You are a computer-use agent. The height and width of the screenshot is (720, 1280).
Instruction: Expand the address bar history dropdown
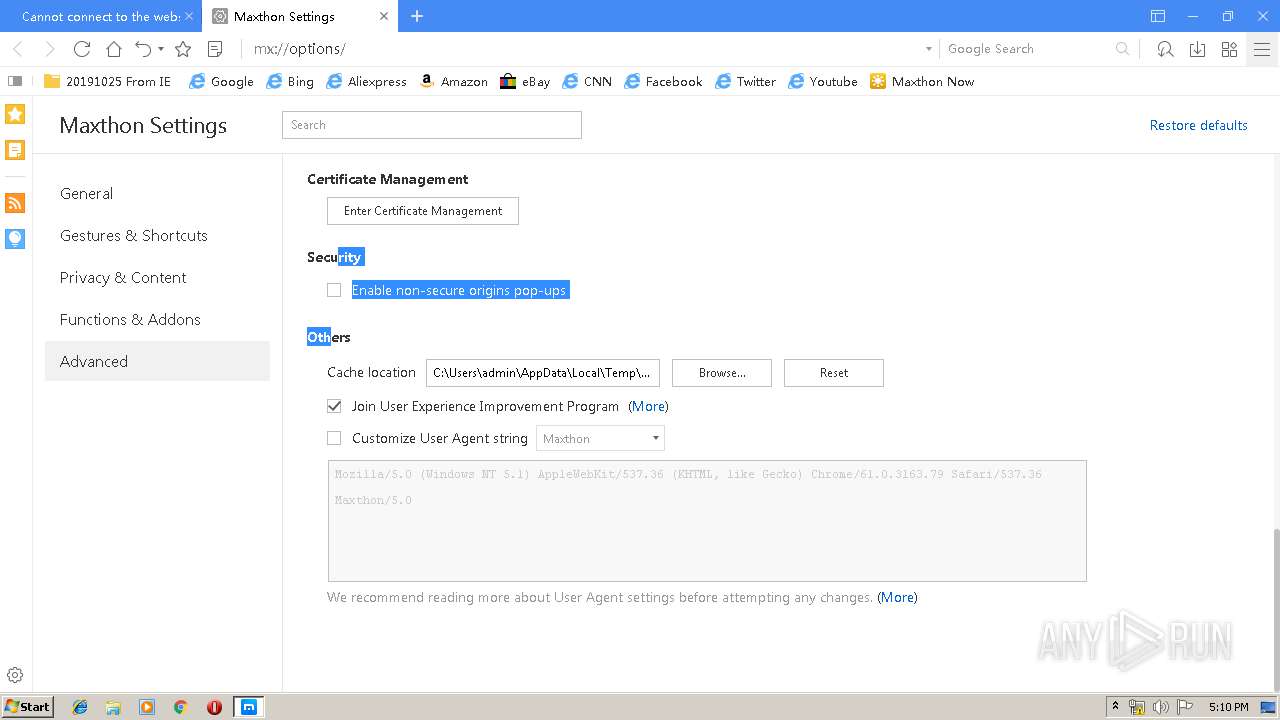(928, 49)
